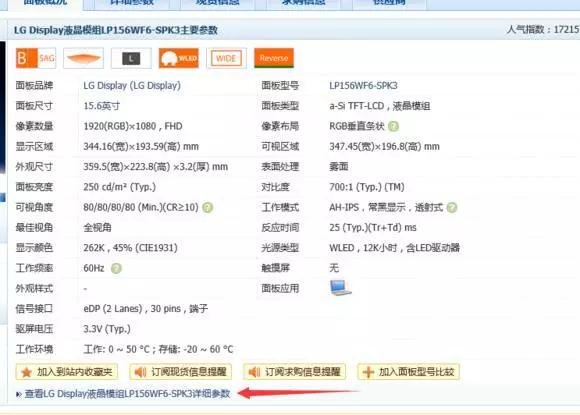Select the a-Si TFT-LCD panel type value
Viewport: 580px width, 415px height.
pyautogui.click(x=380, y=106)
